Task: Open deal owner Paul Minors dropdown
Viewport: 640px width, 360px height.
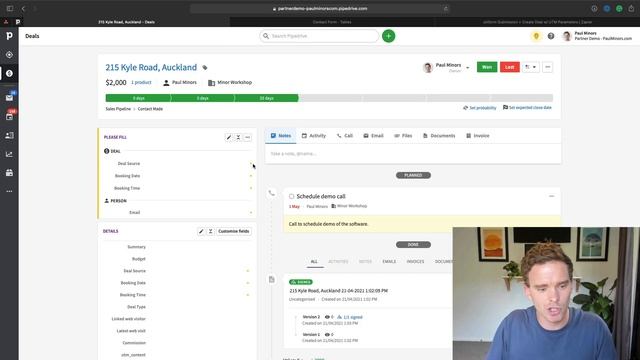Action: [x=467, y=68]
